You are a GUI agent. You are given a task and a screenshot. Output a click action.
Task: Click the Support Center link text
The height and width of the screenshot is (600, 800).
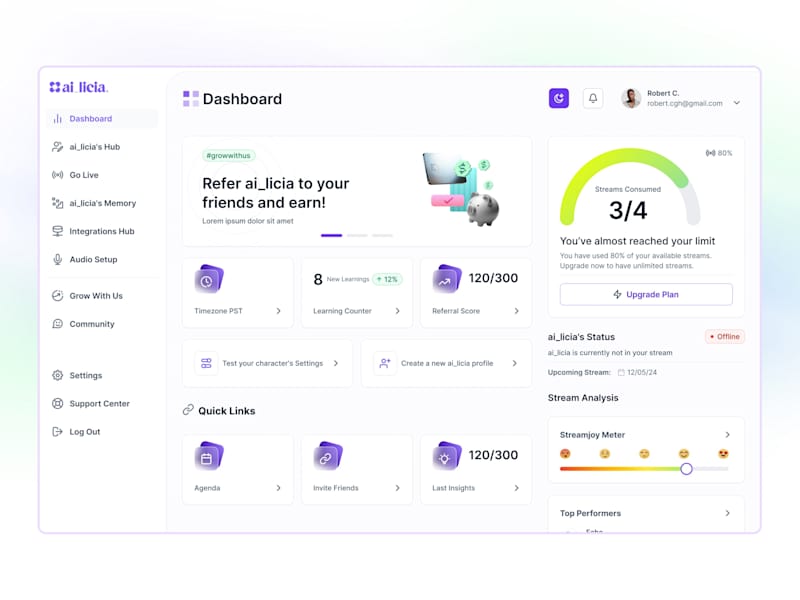(99, 404)
